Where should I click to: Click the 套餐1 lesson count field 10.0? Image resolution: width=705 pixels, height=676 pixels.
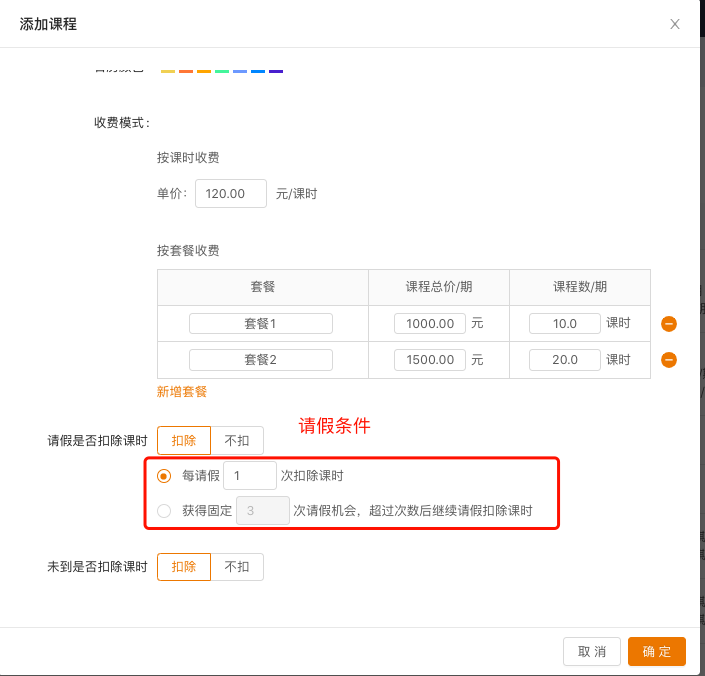[565, 324]
